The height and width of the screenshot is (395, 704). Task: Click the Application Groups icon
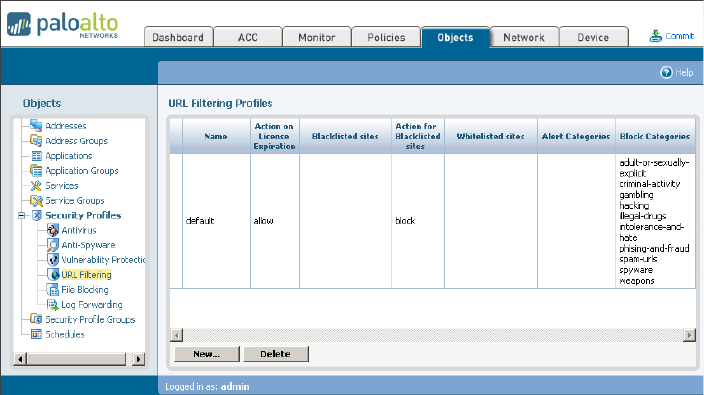[x=36, y=171]
